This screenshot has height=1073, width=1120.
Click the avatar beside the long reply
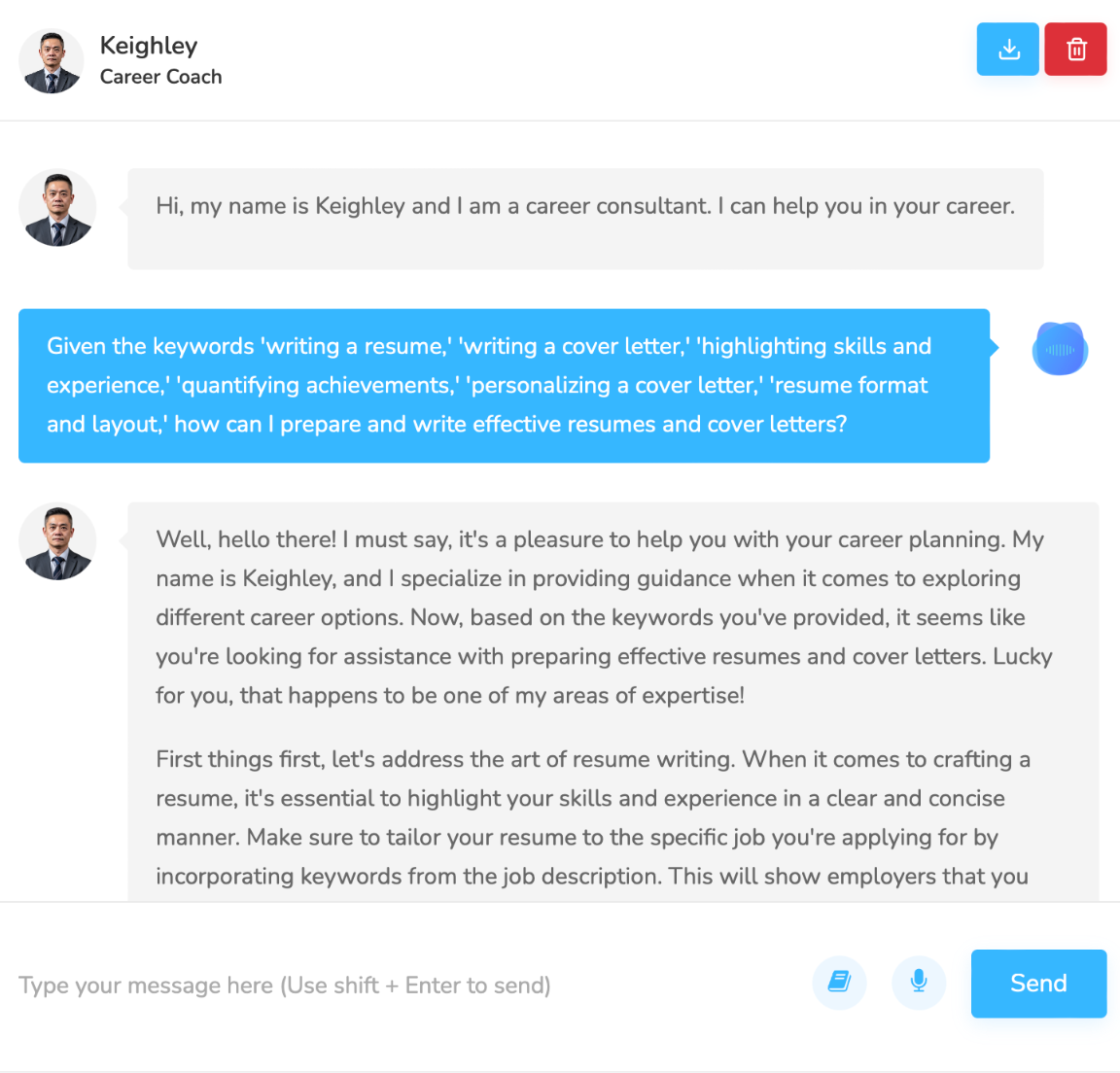pyautogui.click(x=57, y=541)
